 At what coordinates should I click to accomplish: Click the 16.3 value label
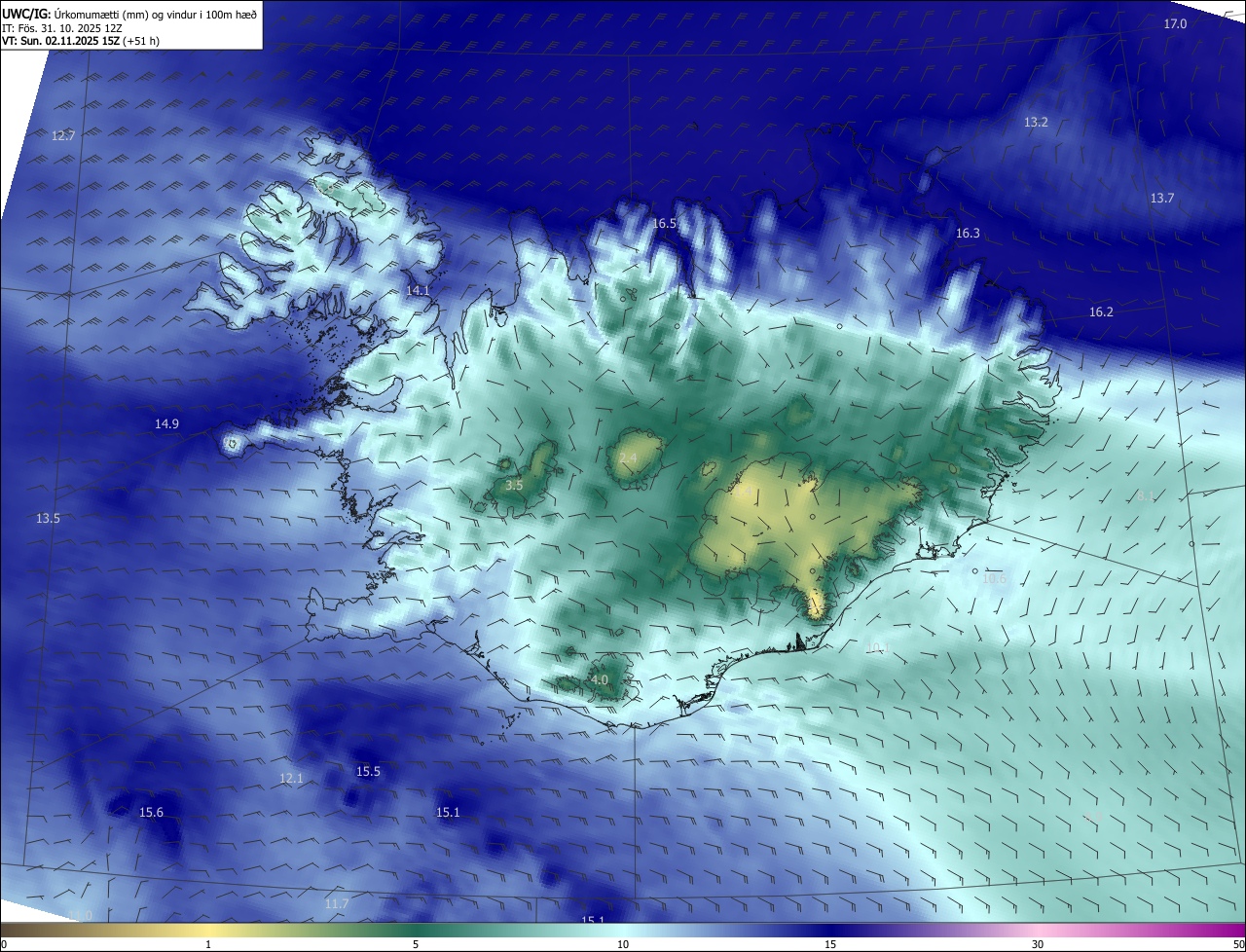tap(968, 233)
